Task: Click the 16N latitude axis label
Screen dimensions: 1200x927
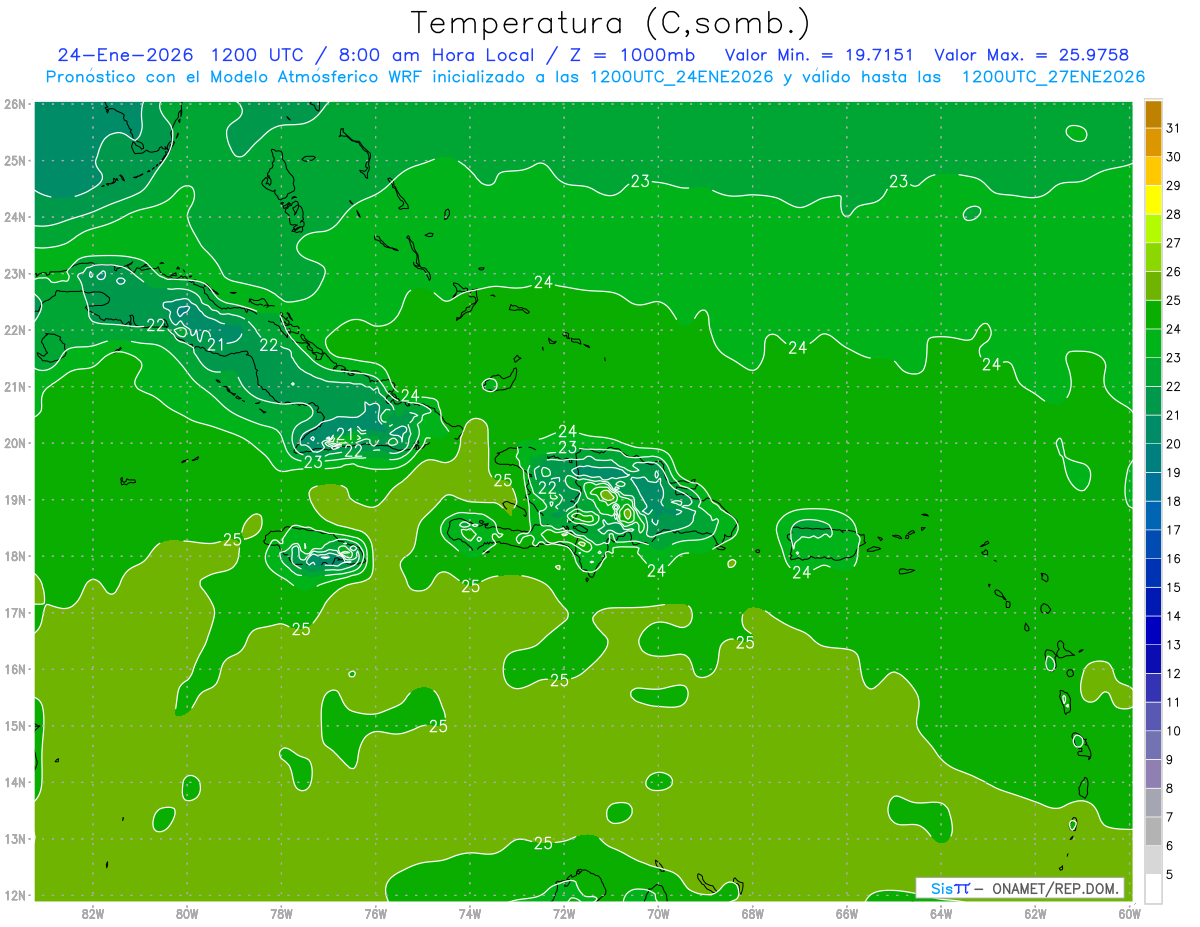Action: [x=14, y=669]
